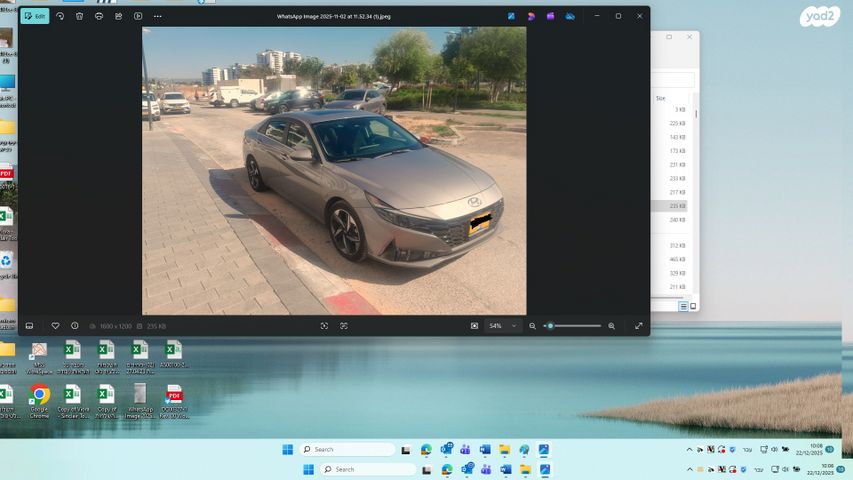Image resolution: width=853 pixels, height=480 pixels.
Task: Print the photo via the printer icon
Action: click(99, 16)
